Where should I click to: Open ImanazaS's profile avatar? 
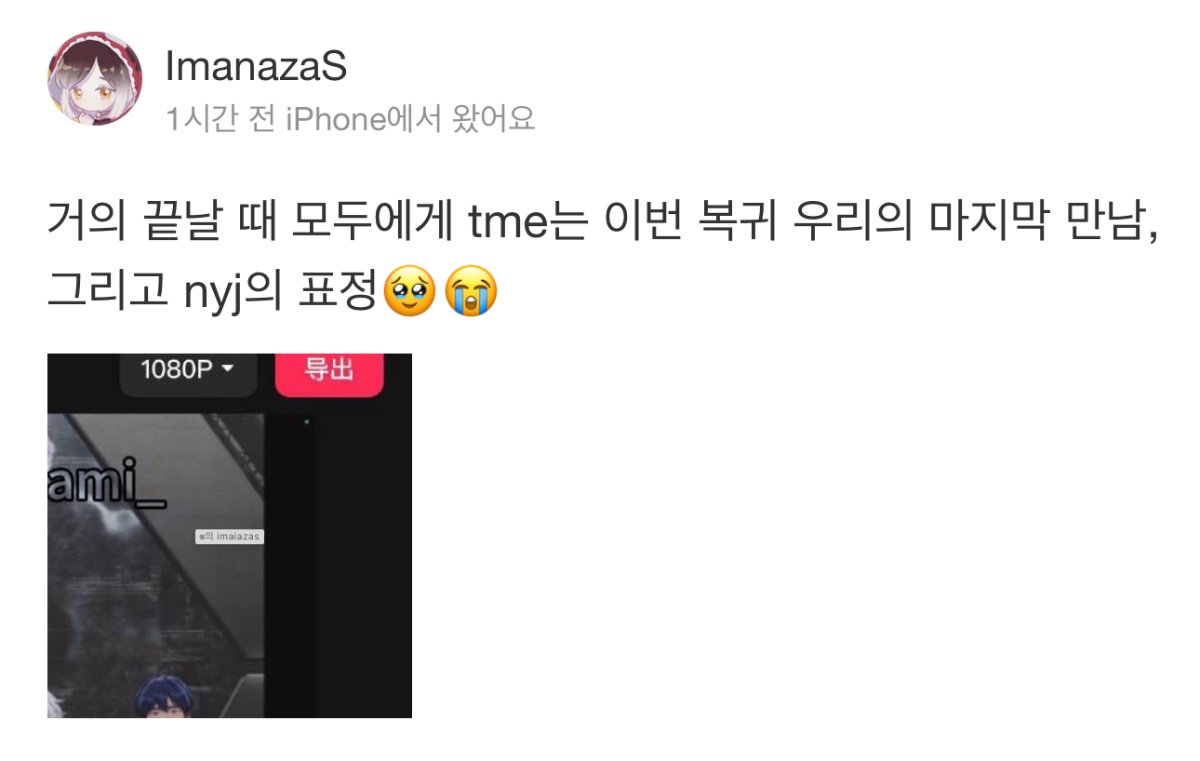(x=95, y=78)
